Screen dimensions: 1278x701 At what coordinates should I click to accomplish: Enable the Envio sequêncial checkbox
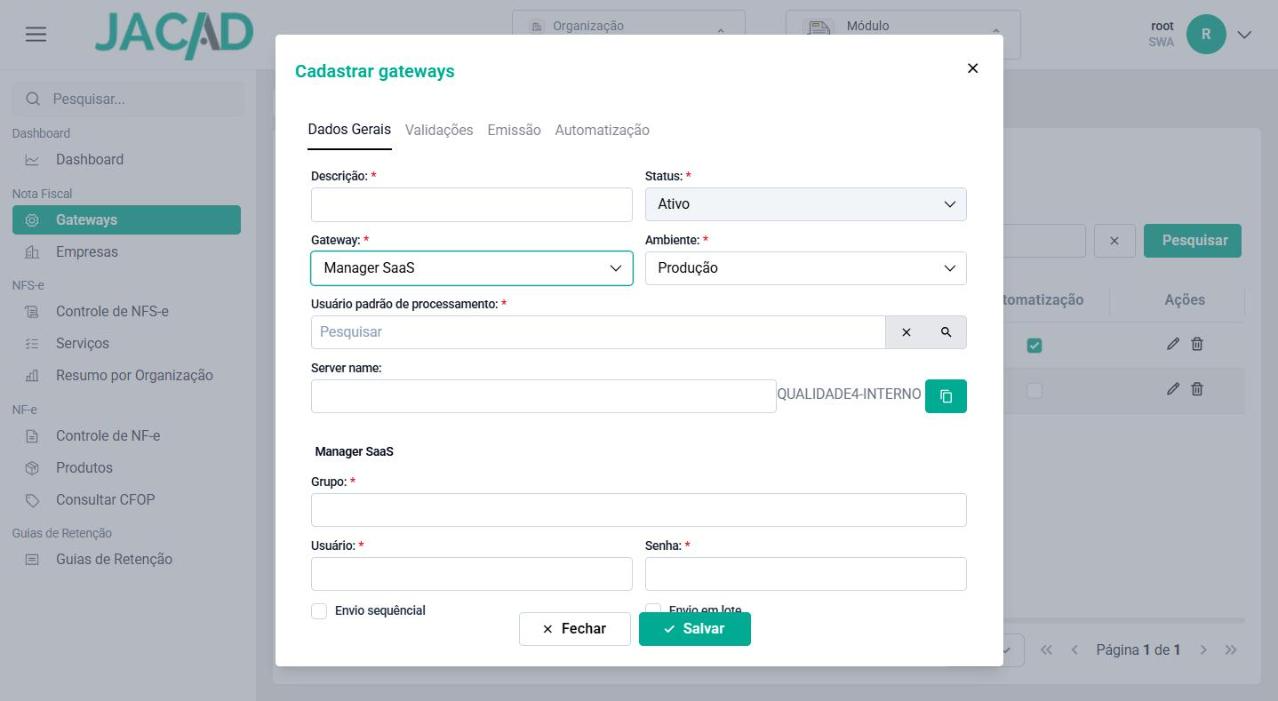[x=319, y=611]
